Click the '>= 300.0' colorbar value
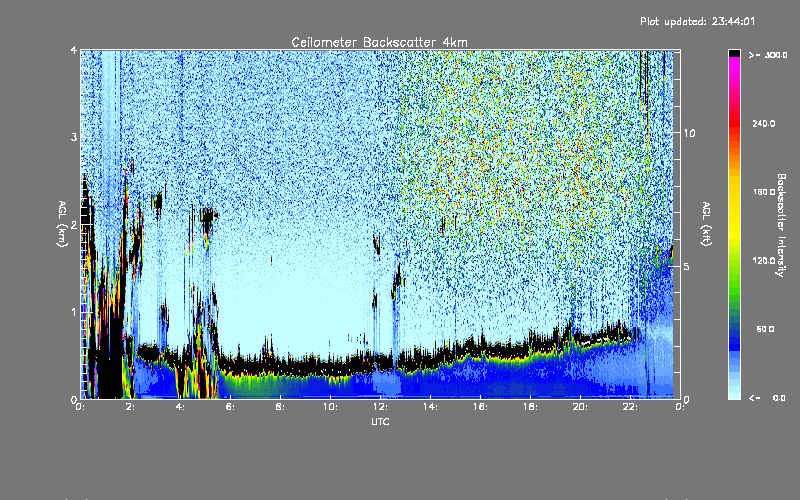Image resolution: width=800 pixels, height=500 pixels. [768, 55]
